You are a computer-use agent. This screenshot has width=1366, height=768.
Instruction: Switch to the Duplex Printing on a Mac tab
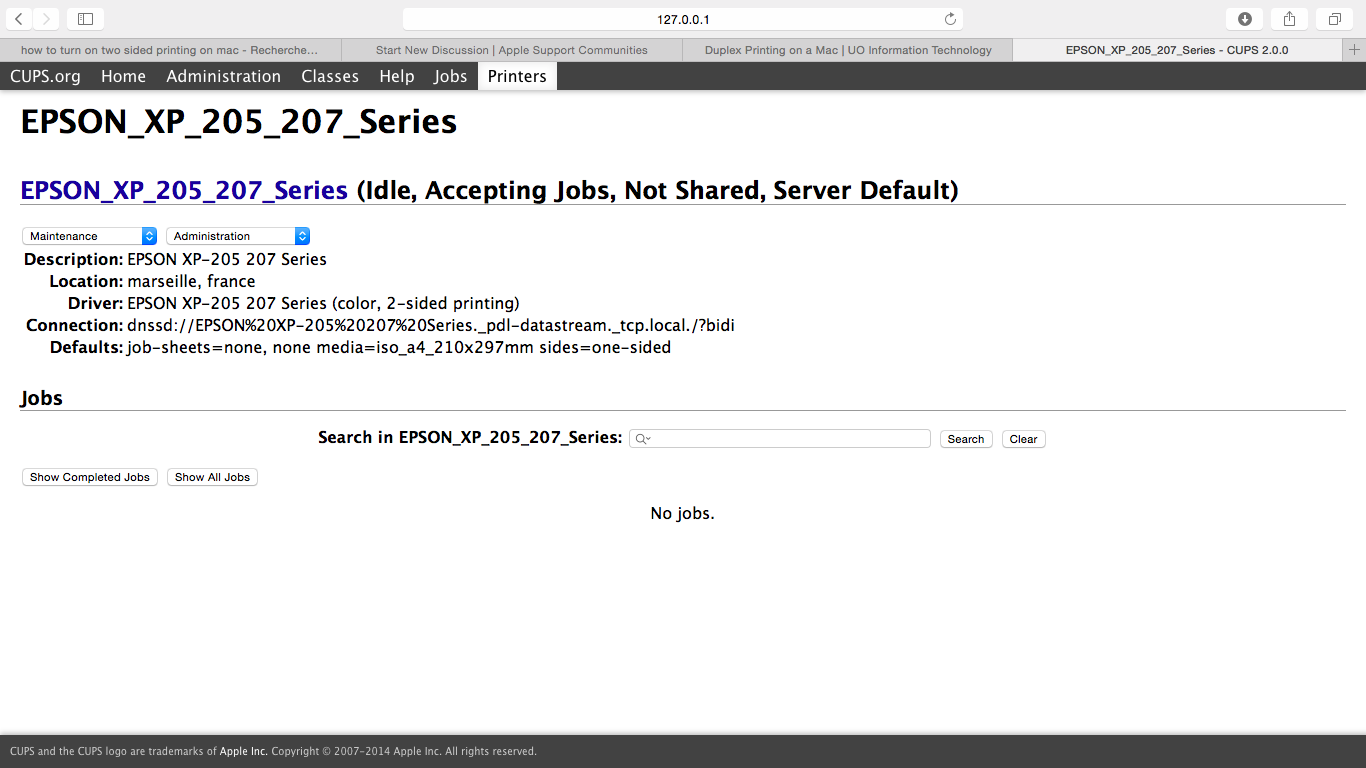[x=848, y=50]
